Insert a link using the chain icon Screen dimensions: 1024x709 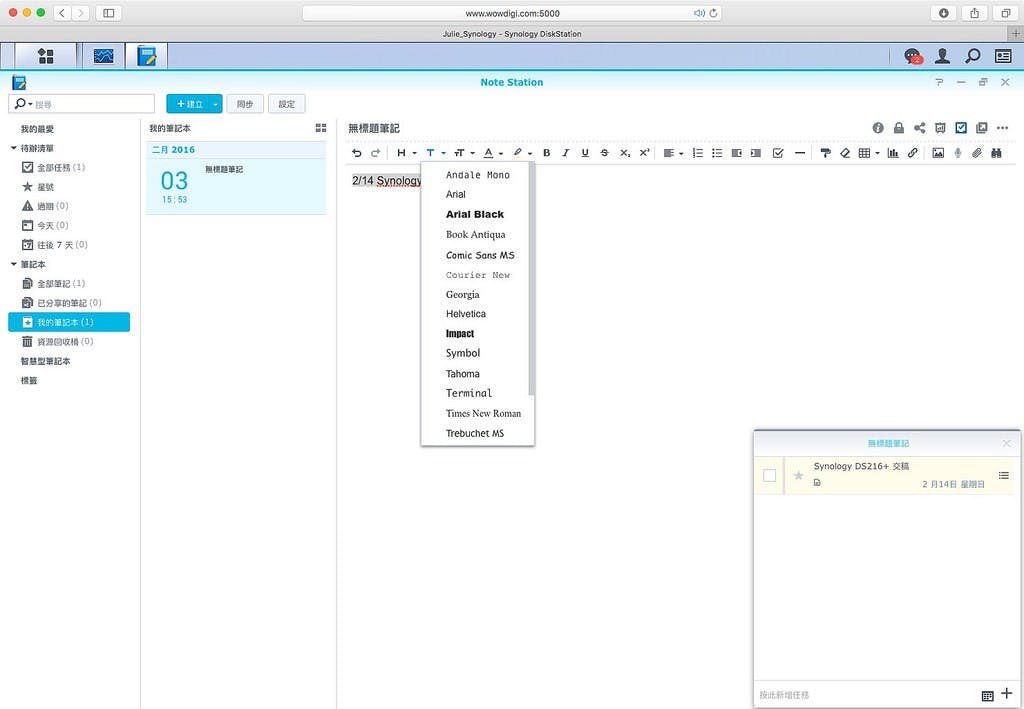[x=912, y=153]
